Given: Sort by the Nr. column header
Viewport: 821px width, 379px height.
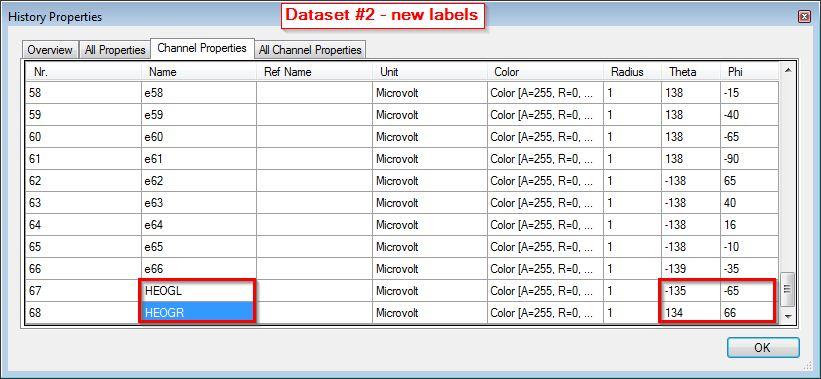Looking at the screenshot, I should click(x=84, y=72).
